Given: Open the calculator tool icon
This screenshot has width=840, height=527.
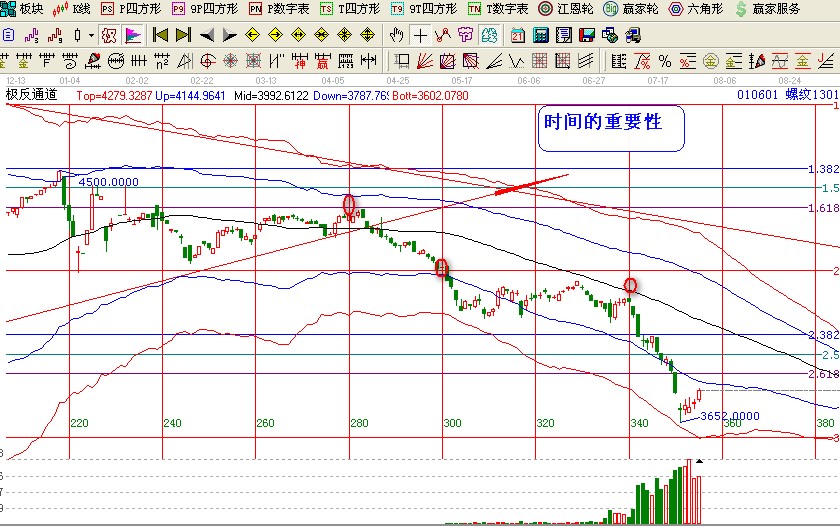Looking at the screenshot, I should click(540, 35).
